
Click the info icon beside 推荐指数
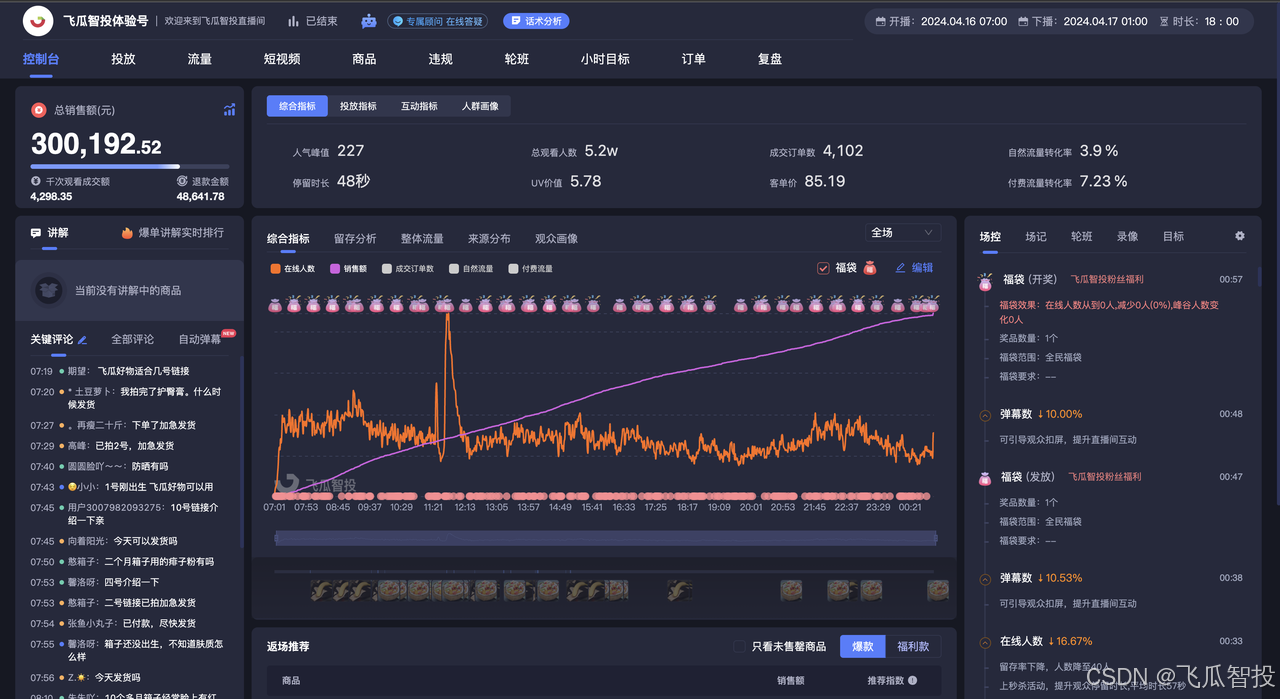[913, 681]
